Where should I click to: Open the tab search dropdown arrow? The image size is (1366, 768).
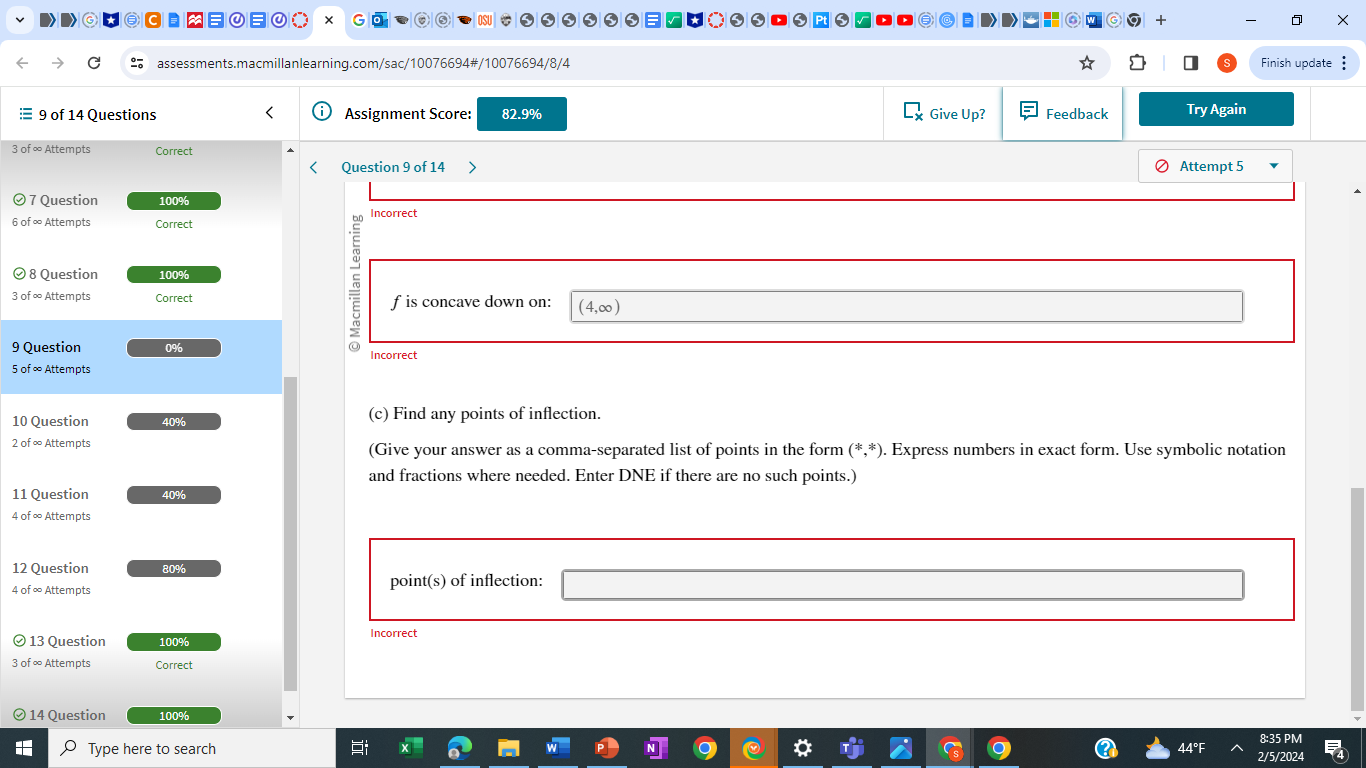[x=18, y=20]
